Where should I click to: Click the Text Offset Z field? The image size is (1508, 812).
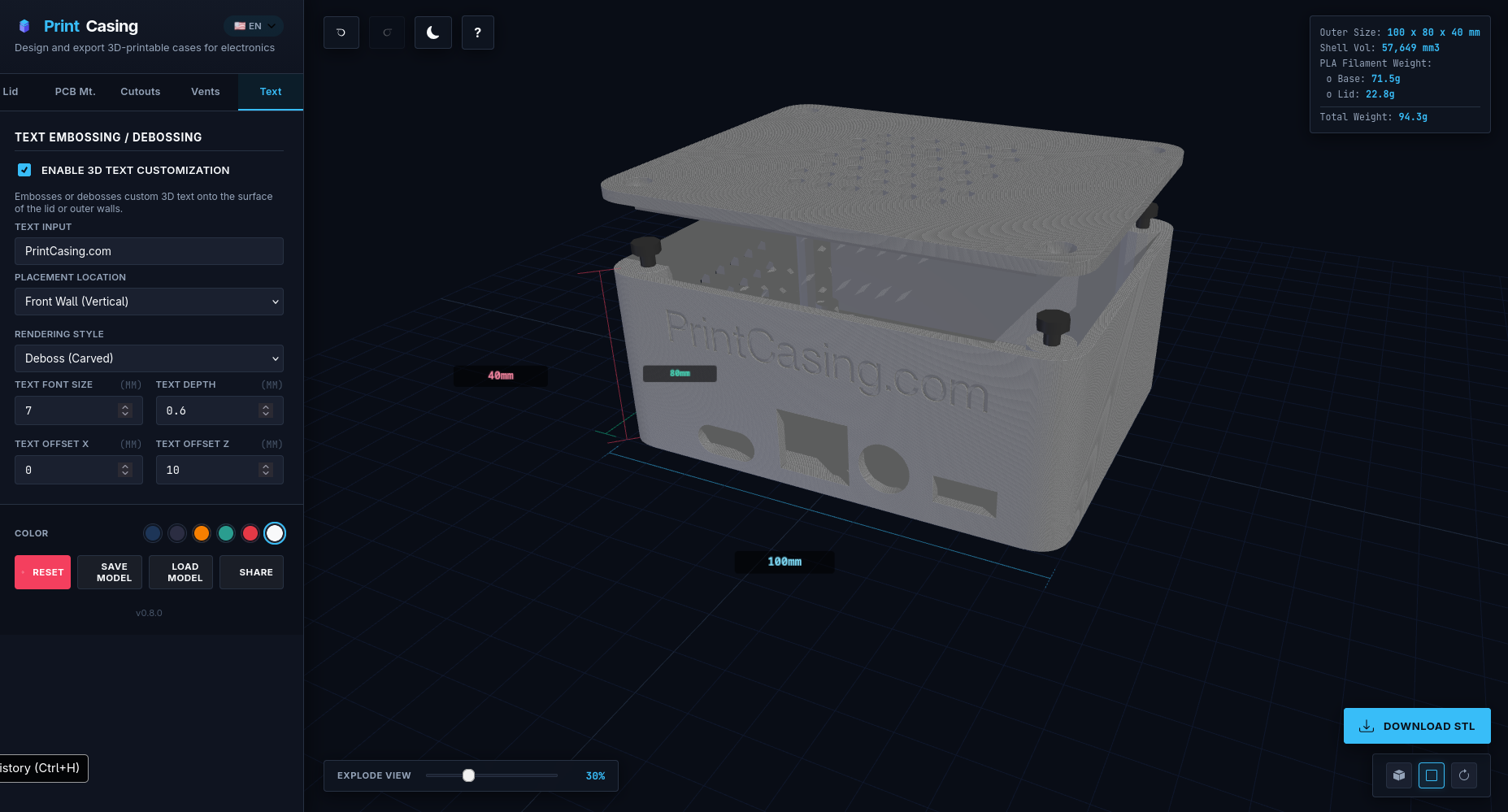point(219,470)
